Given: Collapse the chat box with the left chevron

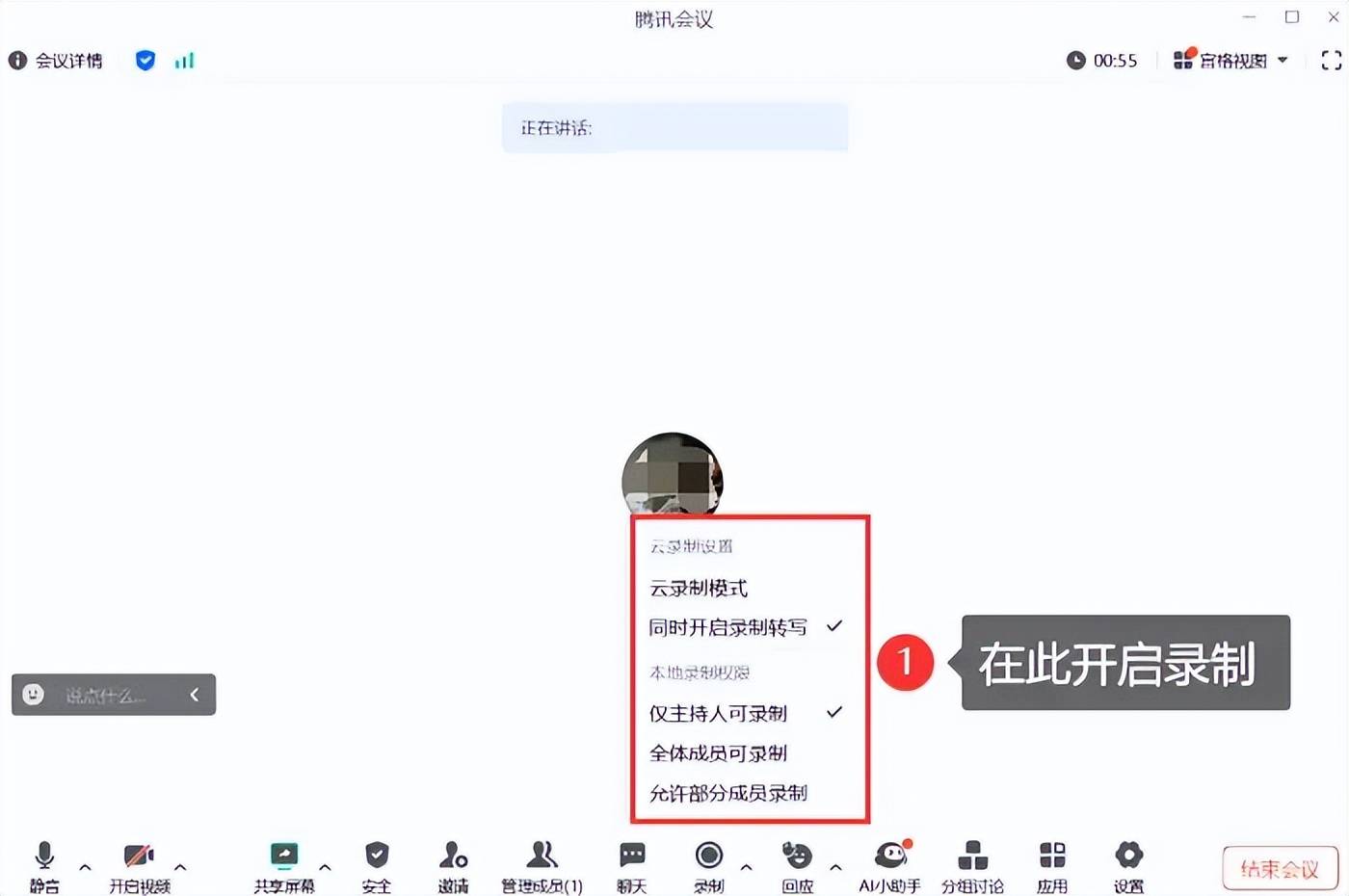Looking at the screenshot, I should click(x=195, y=695).
